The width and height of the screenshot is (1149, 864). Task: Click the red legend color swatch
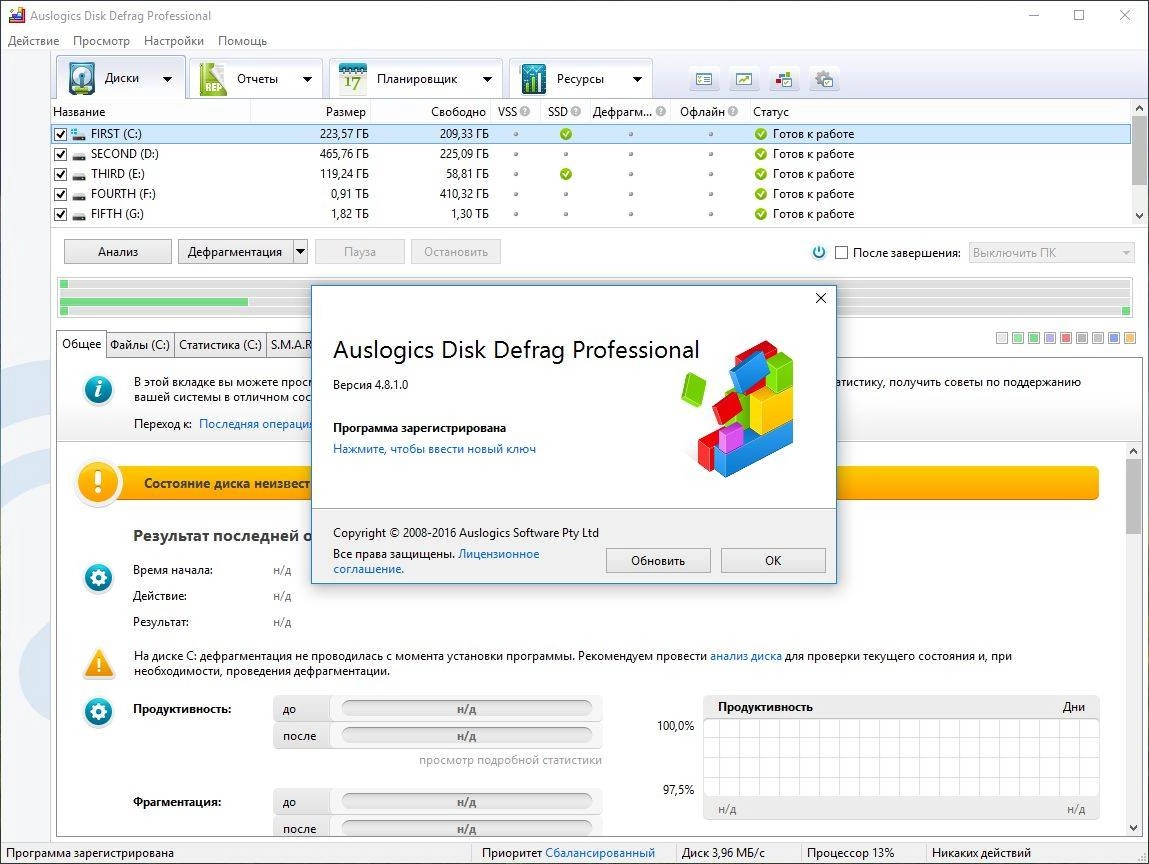tap(1066, 338)
